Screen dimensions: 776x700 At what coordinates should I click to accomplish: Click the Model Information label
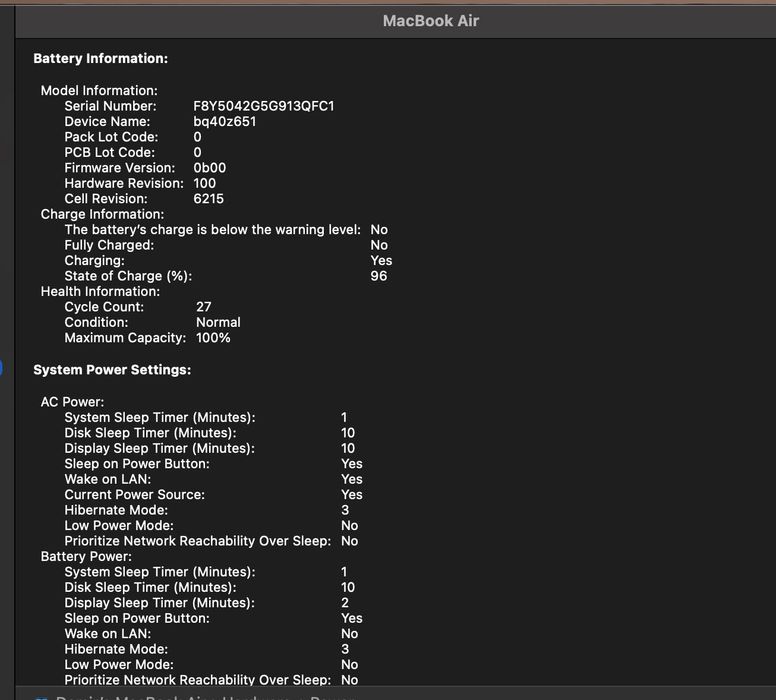(99, 91)
